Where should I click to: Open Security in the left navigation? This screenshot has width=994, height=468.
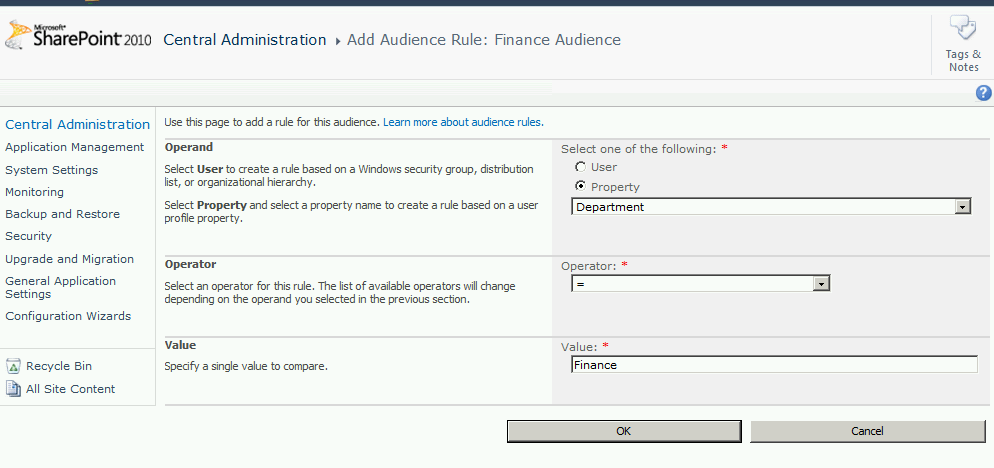pos(28,236)
